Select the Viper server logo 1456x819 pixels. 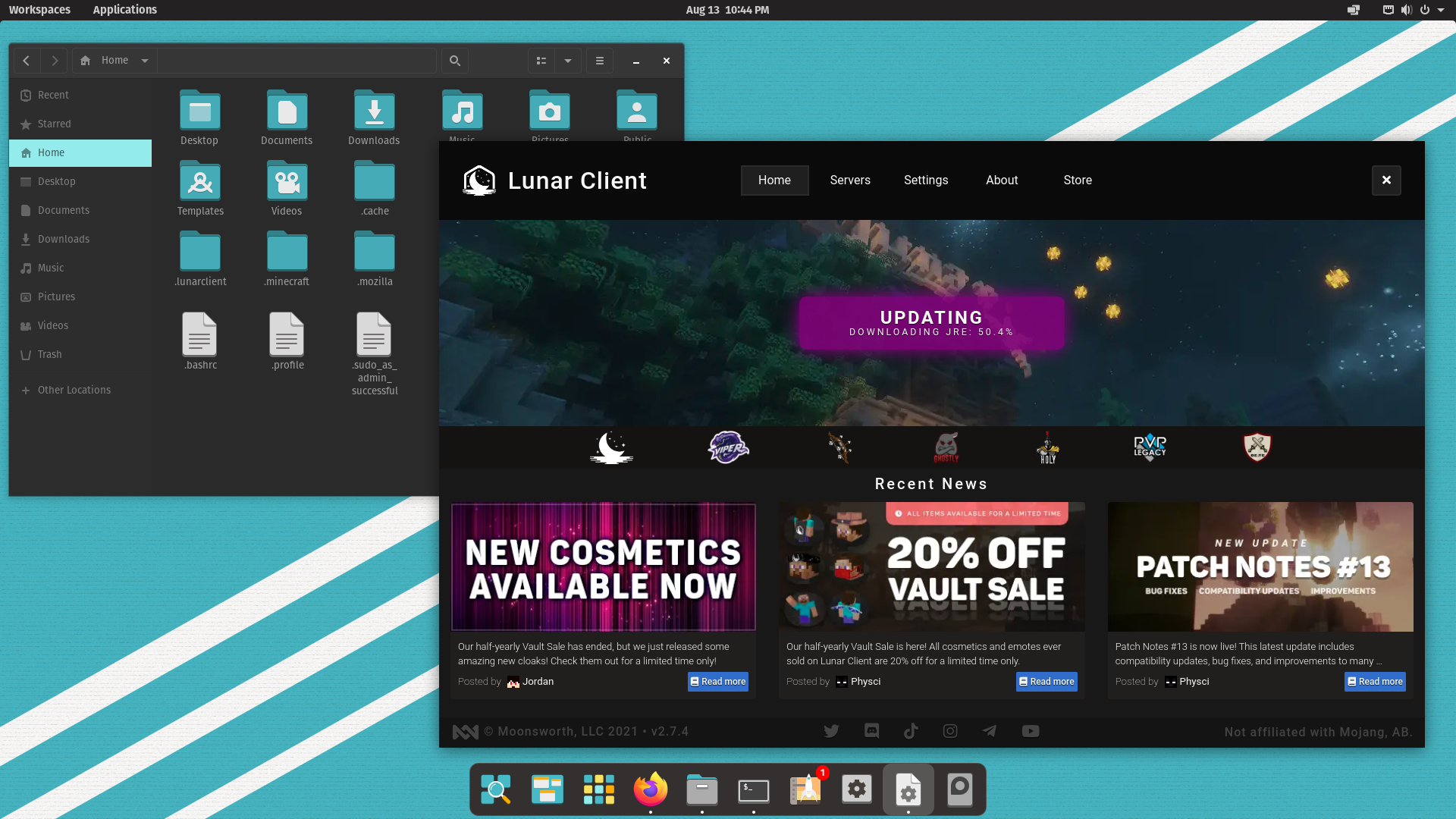pyautogui.click(x=728, y=447)
